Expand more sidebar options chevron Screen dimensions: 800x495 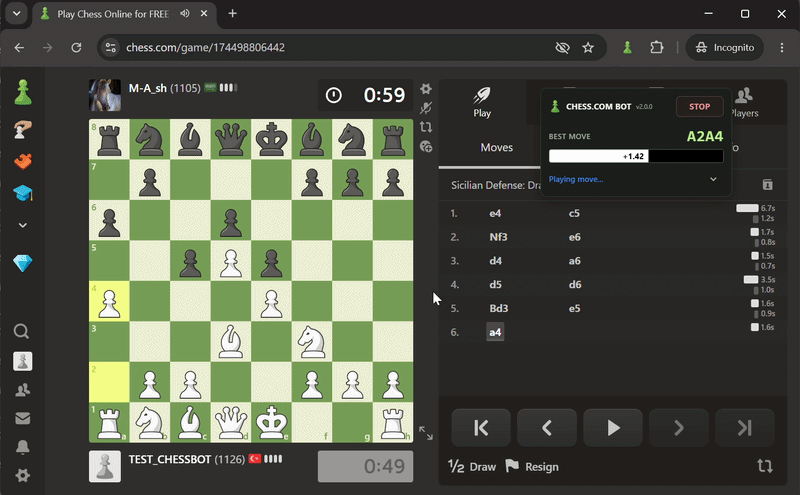[x=22, y=225]
